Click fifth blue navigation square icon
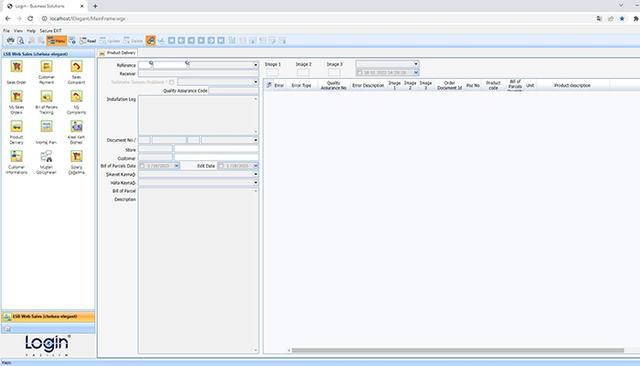The width and height of the screenshot is (640, 366). click(211, 40)
